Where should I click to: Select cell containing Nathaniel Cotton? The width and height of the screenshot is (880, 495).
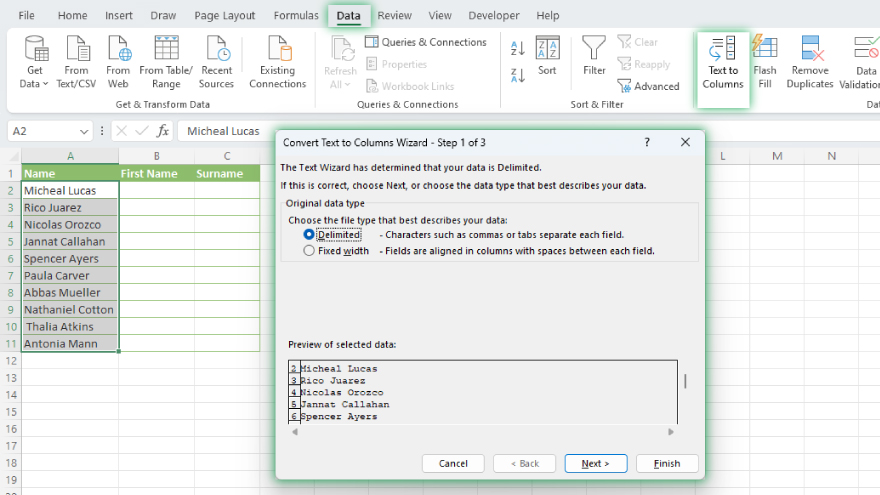point(70,310)
